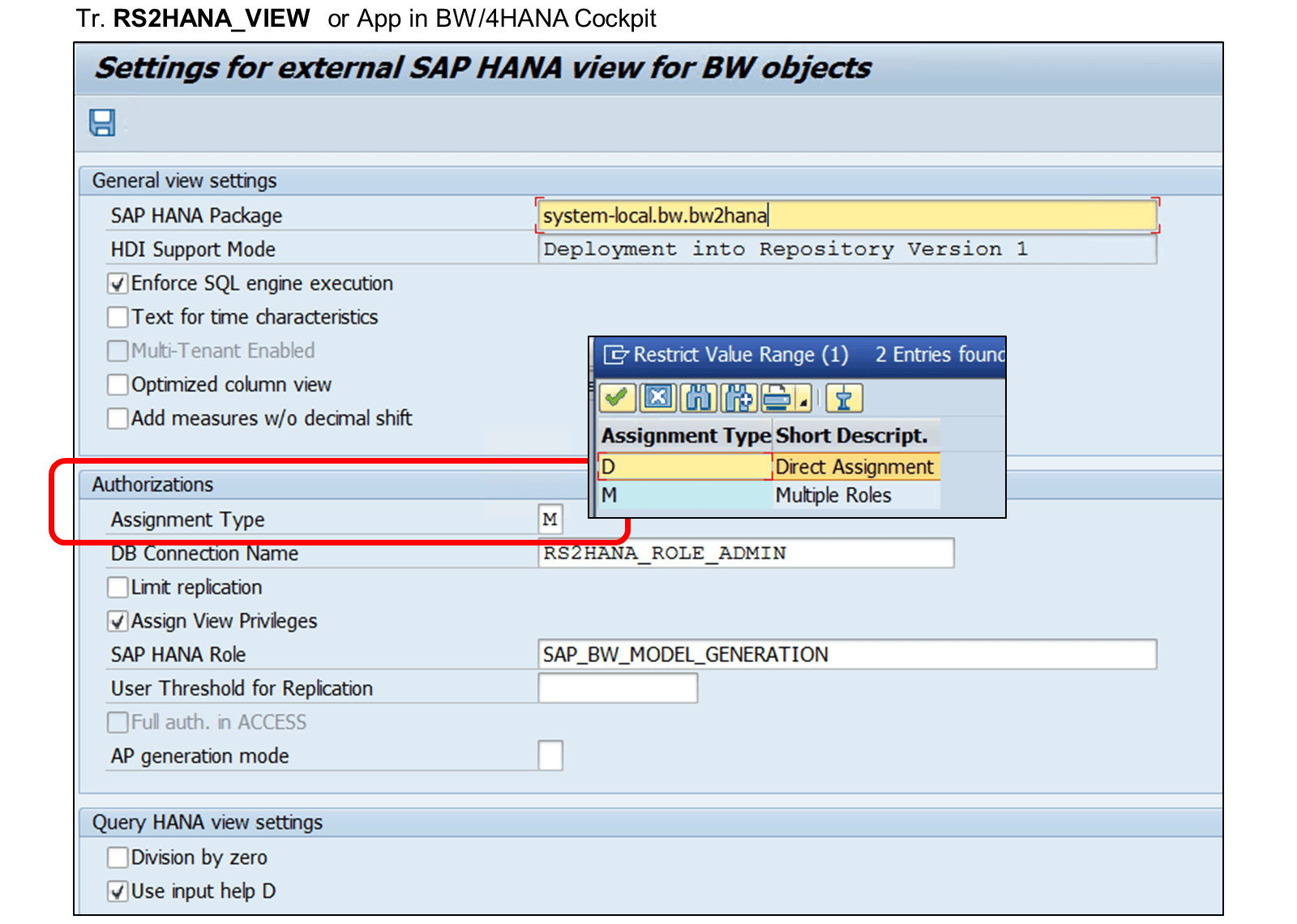1297x924 pixels.
Task: Click the 2 Entries found title text
Action: [940, 355]
